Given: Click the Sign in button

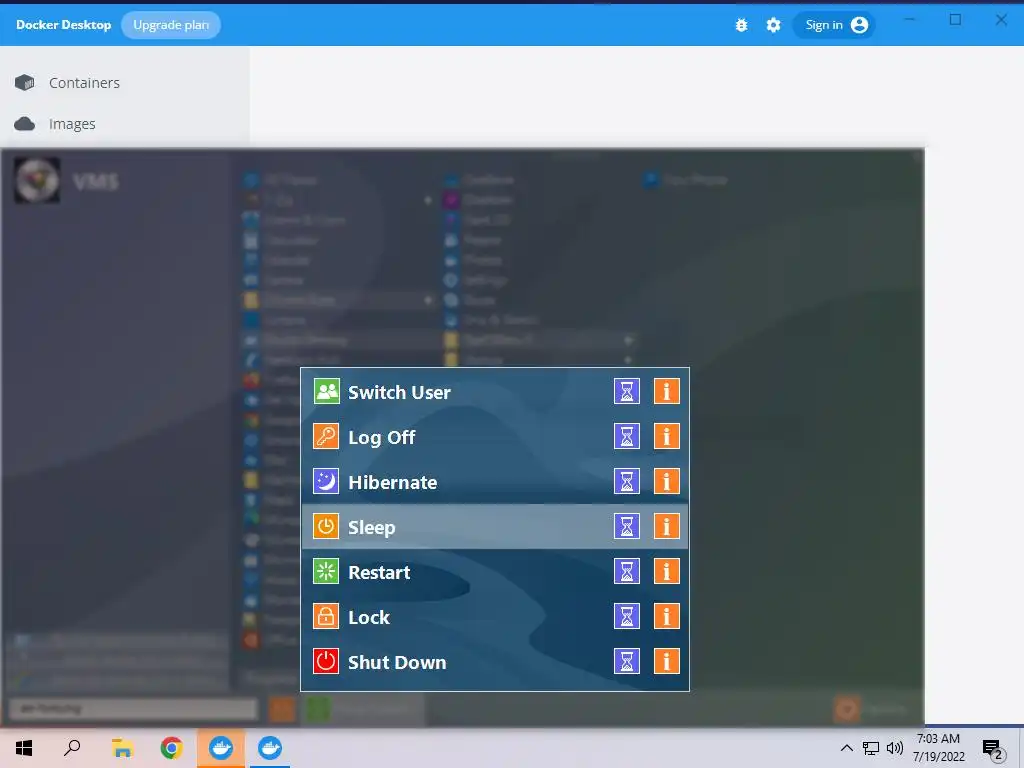Looking at the screenshot, I should pyautogui.click(x=834, y=25).
